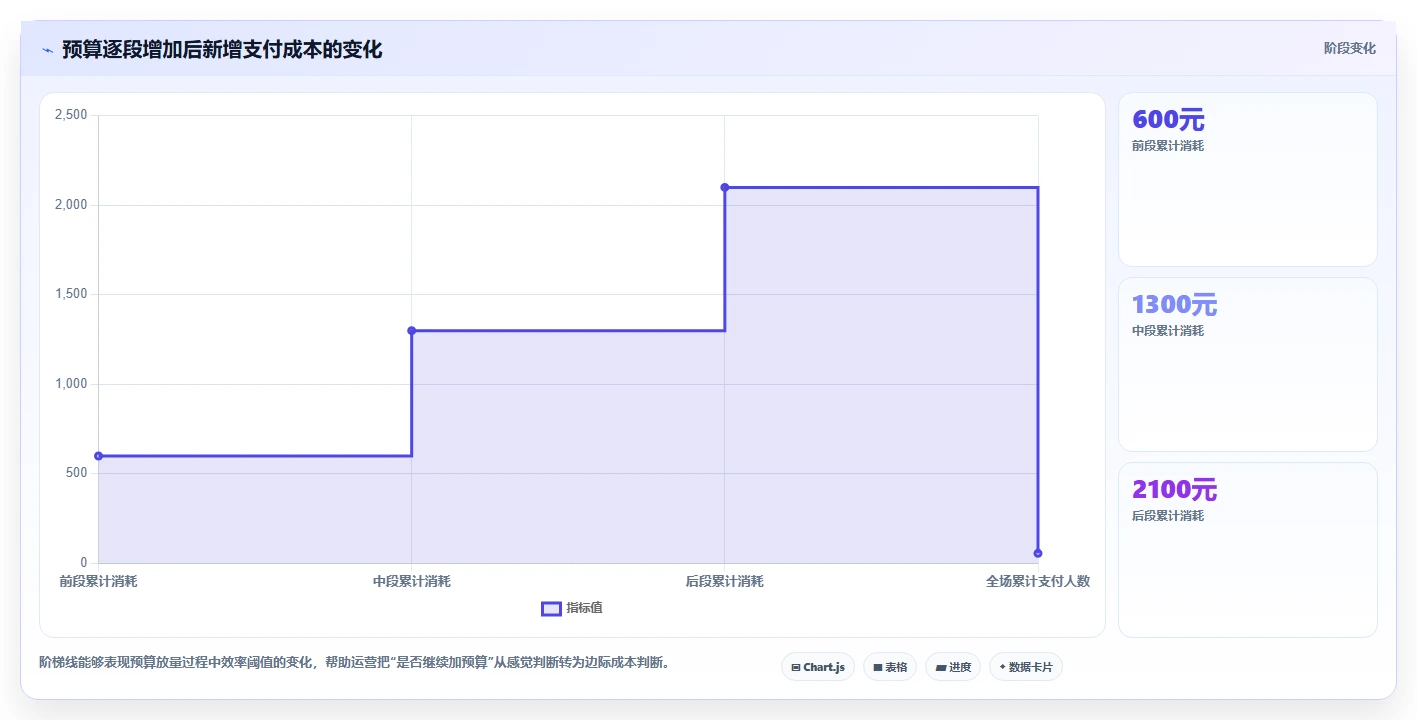1417x720 pixels.
Task: Click the chart title 预算逐段增加后新增支付成本的变化
Action: click(x=222, y=49)
